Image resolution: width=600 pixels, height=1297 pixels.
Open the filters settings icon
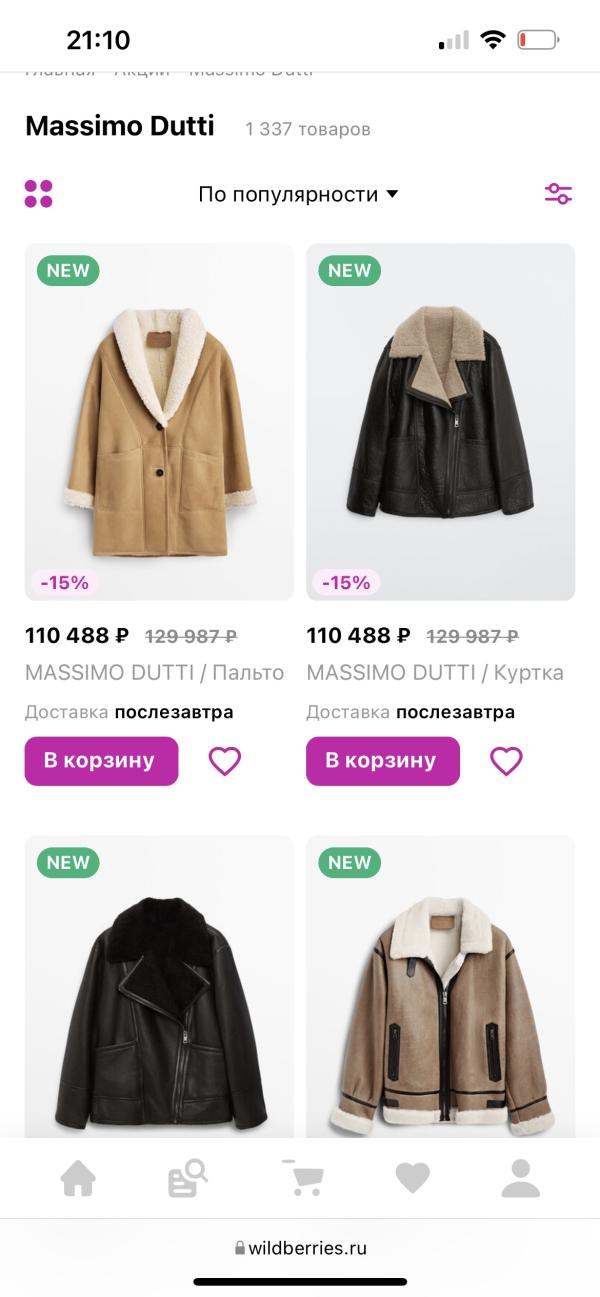coord(558,194)
